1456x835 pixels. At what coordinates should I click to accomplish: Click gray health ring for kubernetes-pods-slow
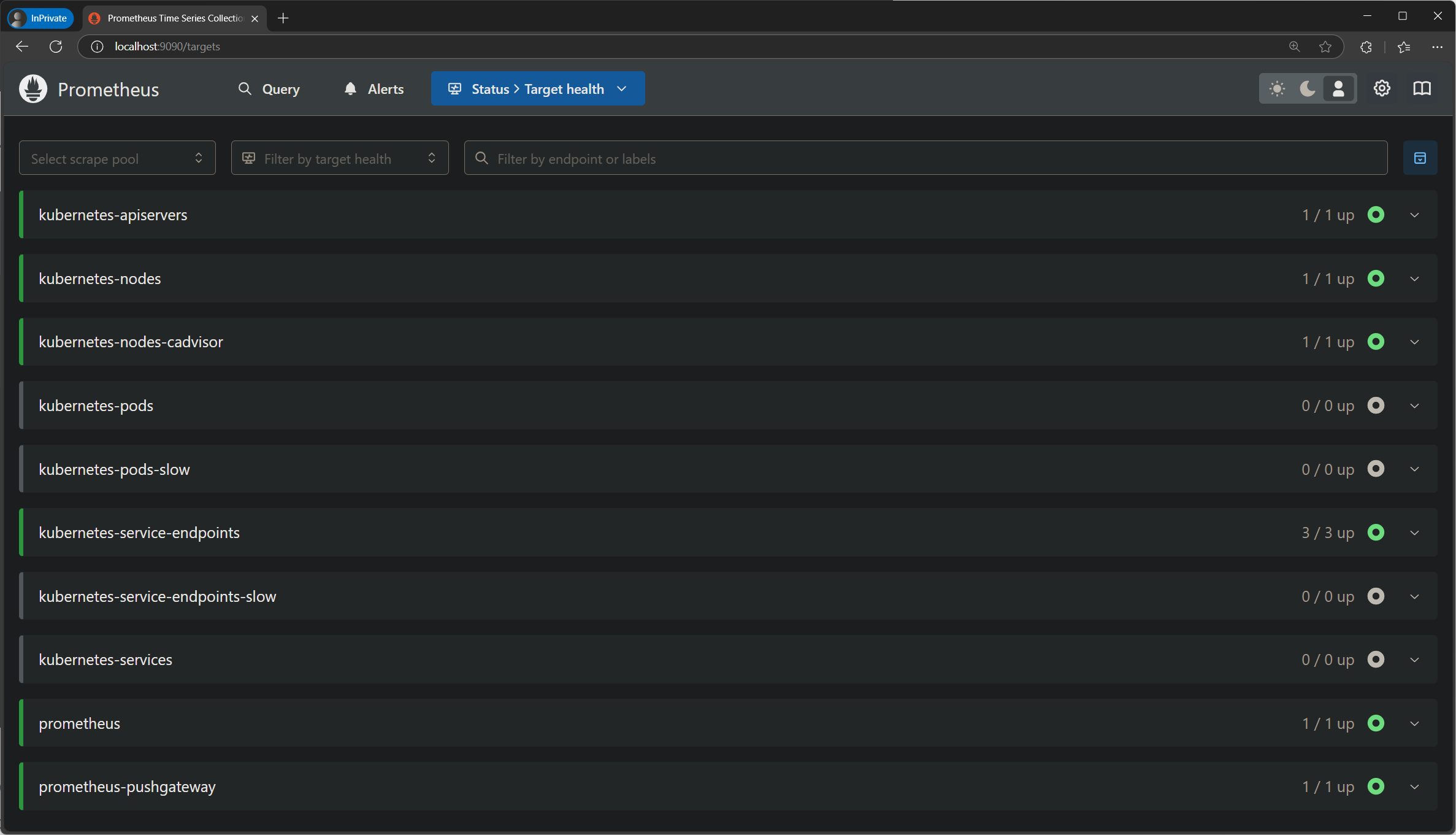(1376, 469)
